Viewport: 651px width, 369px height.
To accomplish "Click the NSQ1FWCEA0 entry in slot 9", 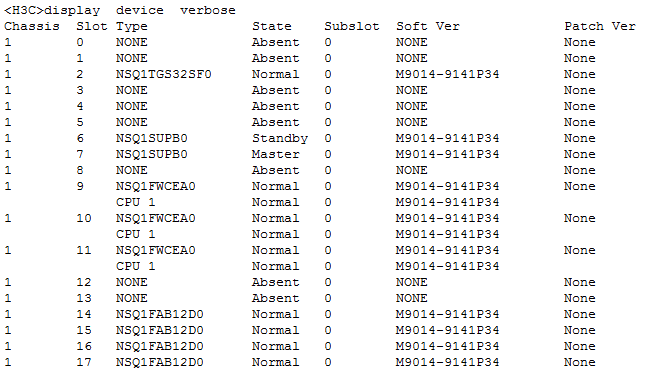I will [156, 186].
